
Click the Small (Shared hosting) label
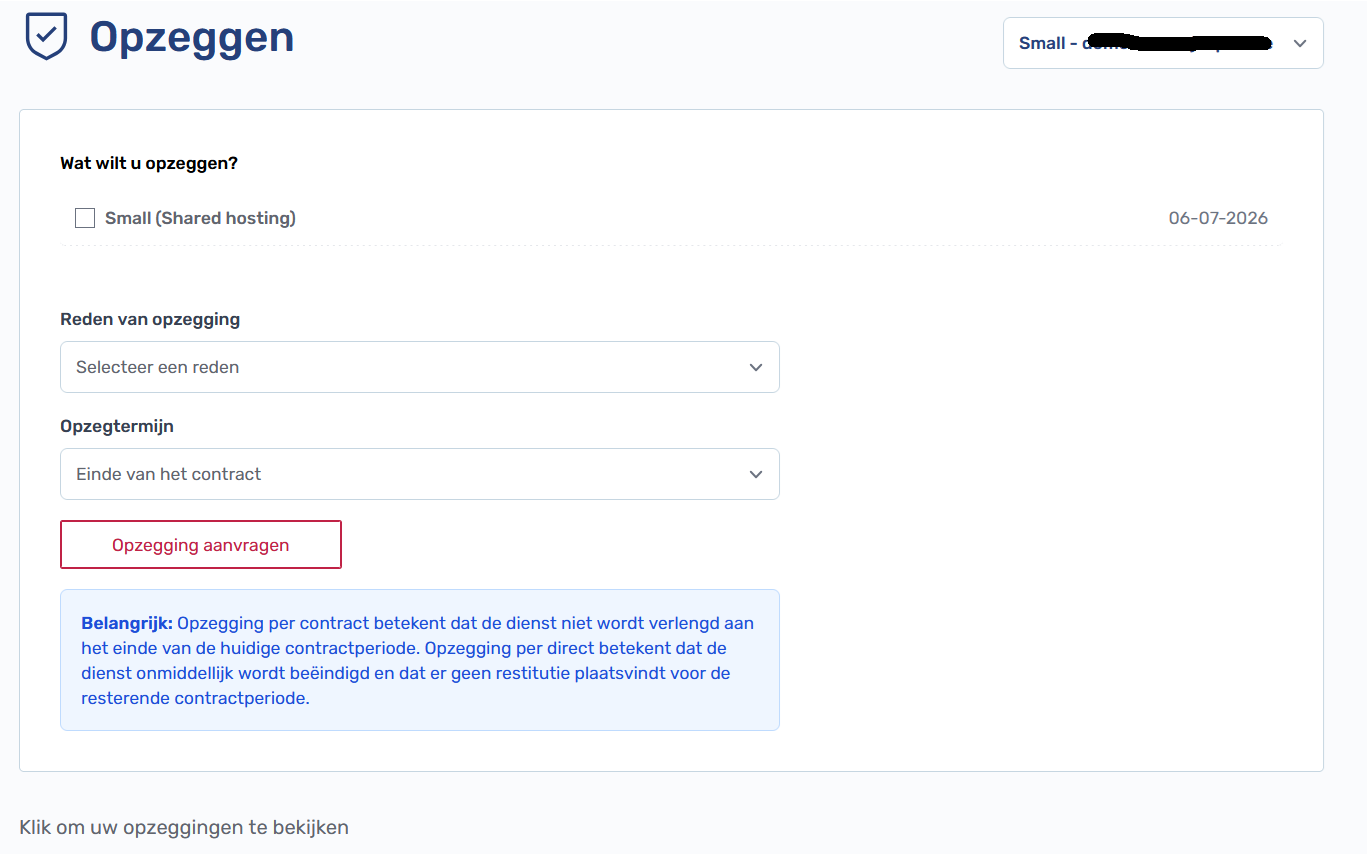point(200,218)
